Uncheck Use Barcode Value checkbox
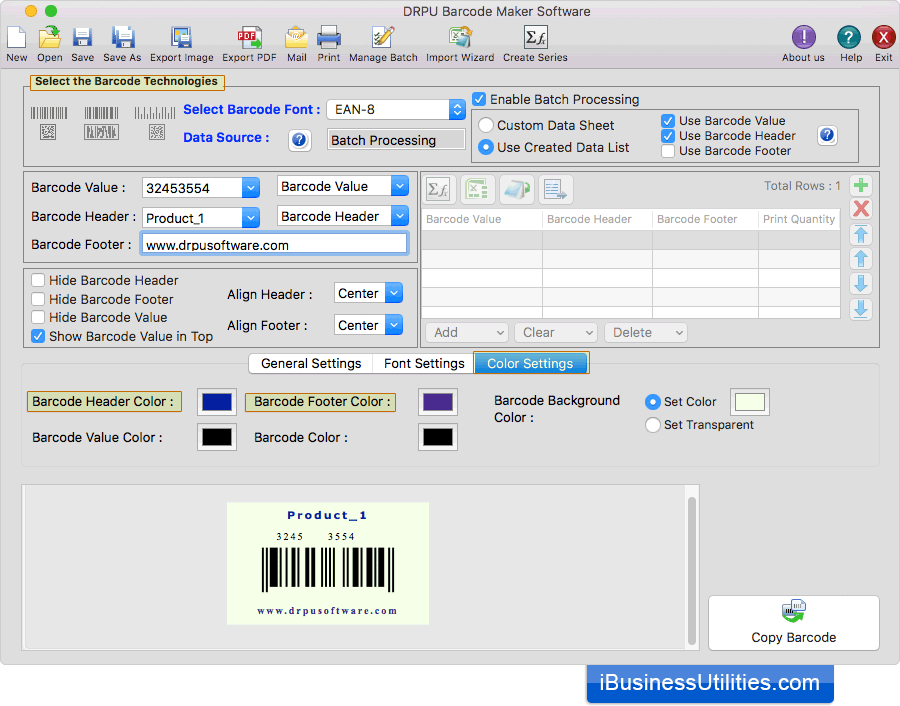 click(668, 121)
